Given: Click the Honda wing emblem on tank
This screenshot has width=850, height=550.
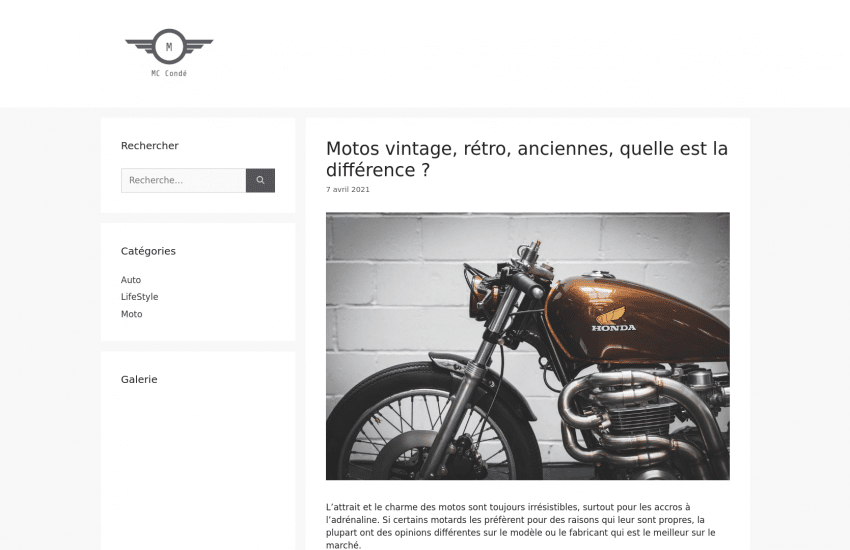Looking at the screenshot, I should tap(611, 315).
